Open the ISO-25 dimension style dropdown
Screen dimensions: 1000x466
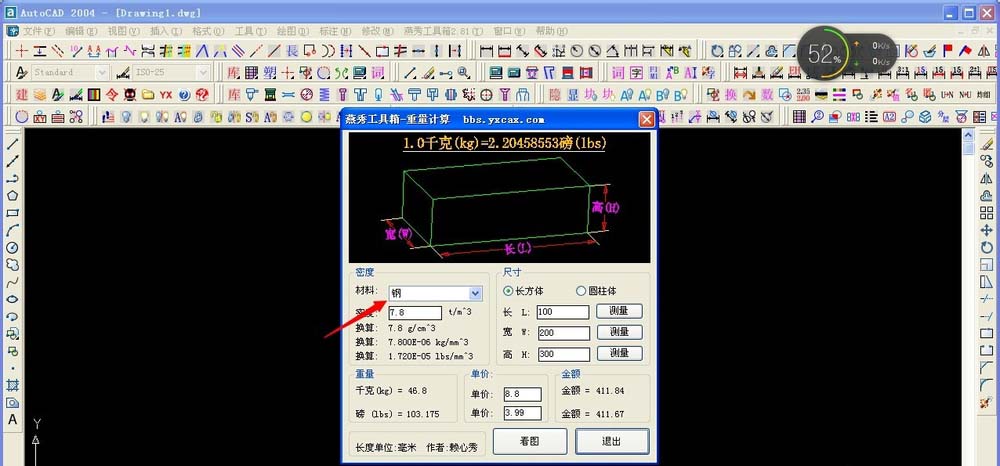tap(172, 72)
